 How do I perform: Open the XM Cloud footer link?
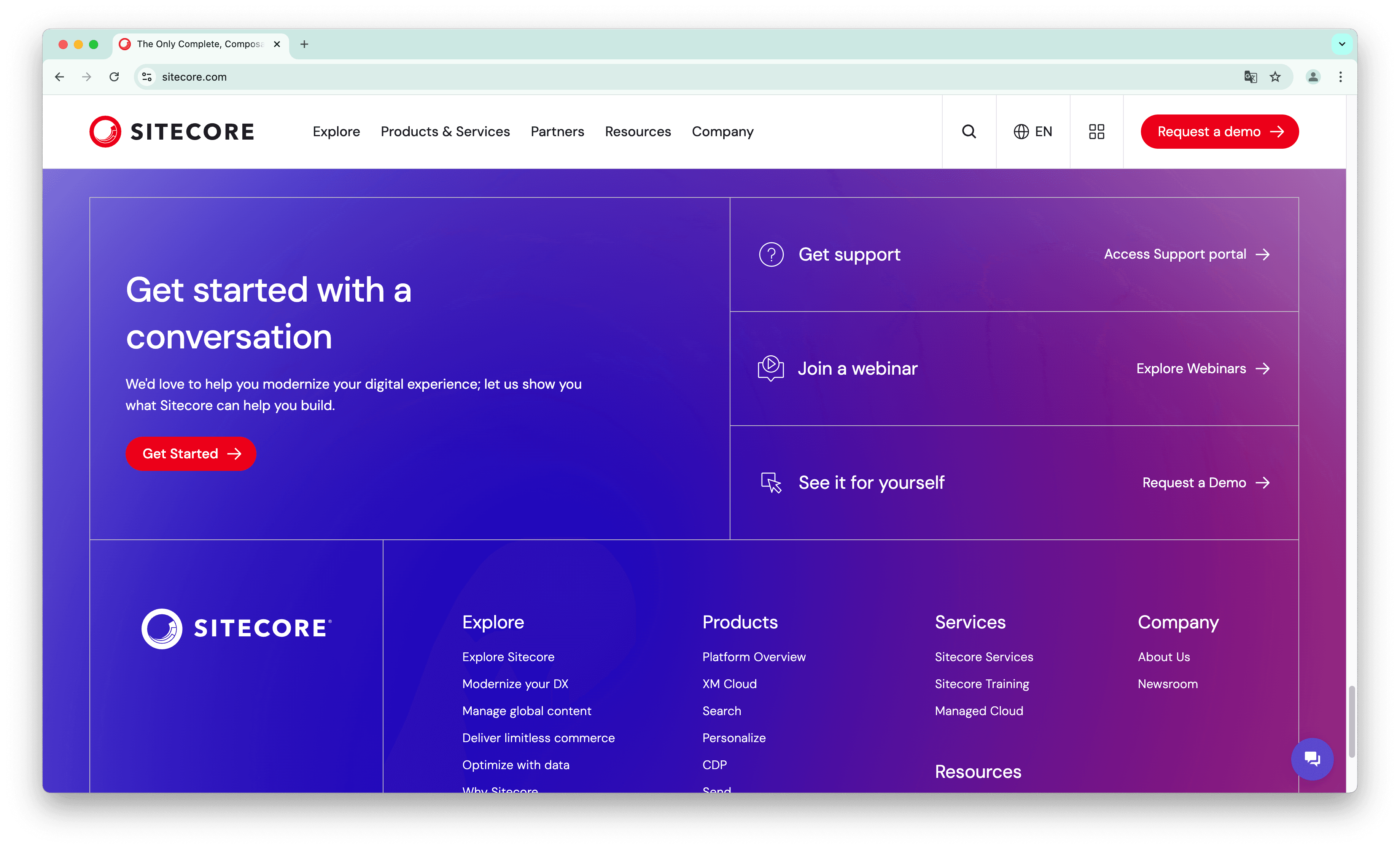coord(729,684)
